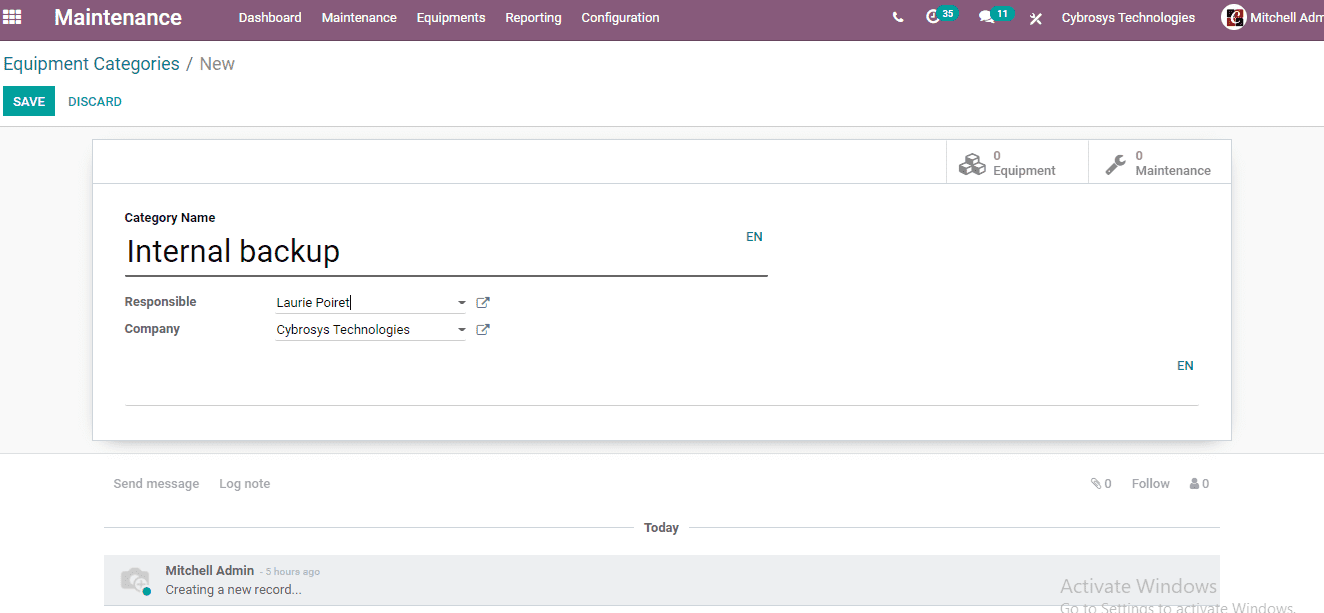Click the SAVE button
Image resolution: width=1324 pixels, height=613 pixels.
pos(29,101)
